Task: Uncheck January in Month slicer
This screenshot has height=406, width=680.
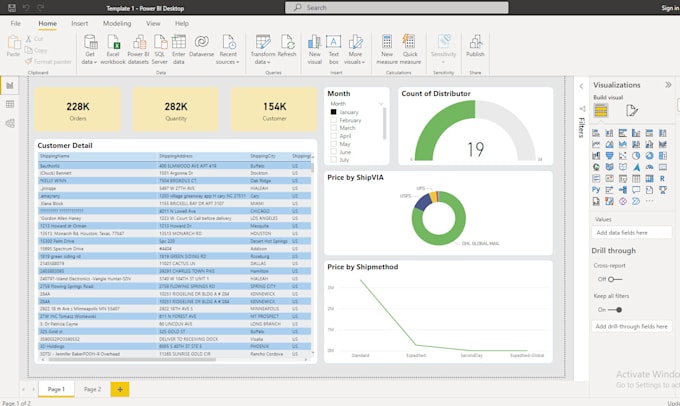Action: 333,112
